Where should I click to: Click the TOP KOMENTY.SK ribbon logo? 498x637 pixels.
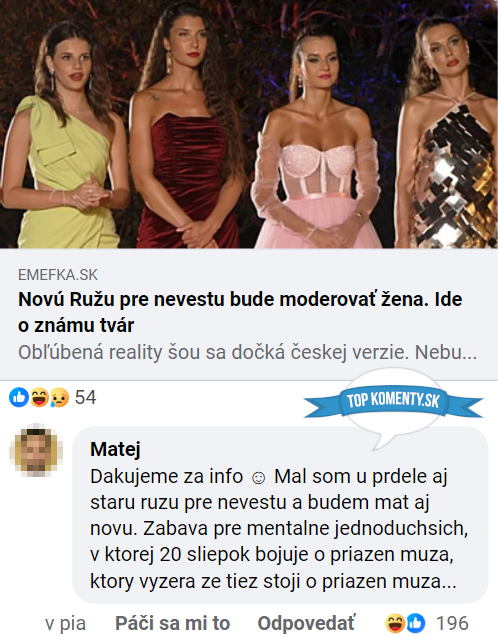coord(393,401)
